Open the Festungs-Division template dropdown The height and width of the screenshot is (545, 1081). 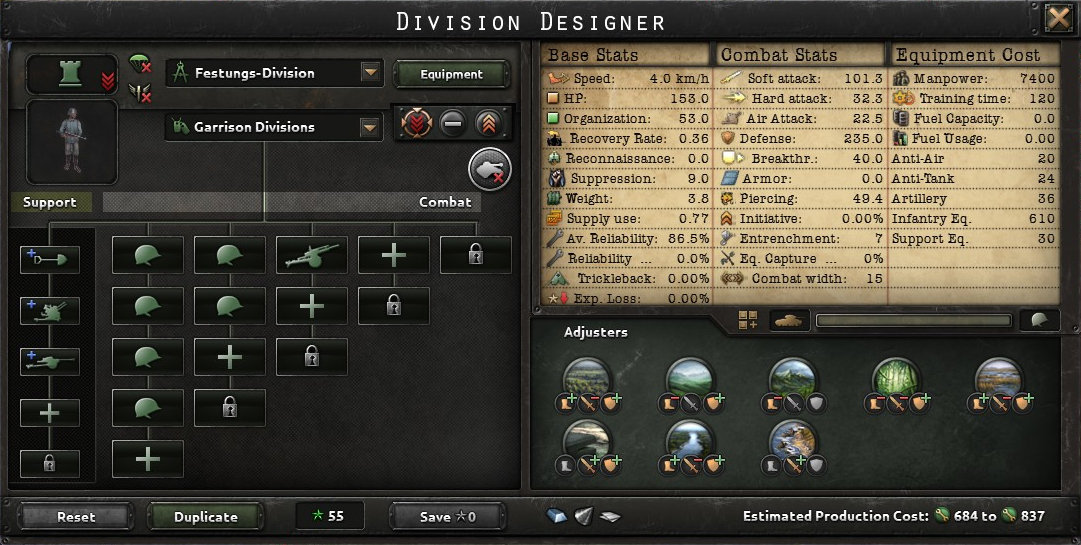[x=274, y=73]
